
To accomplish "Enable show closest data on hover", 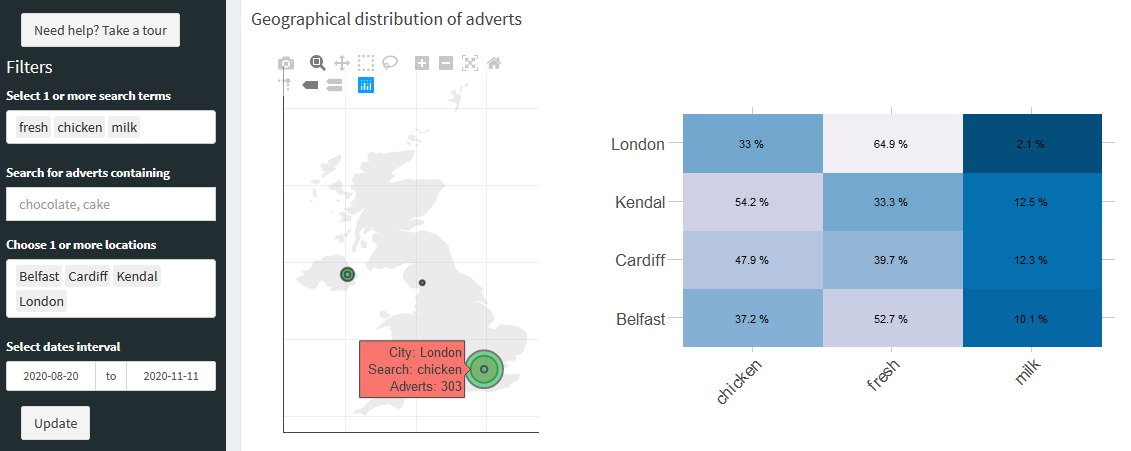I will tap(310, 85).
